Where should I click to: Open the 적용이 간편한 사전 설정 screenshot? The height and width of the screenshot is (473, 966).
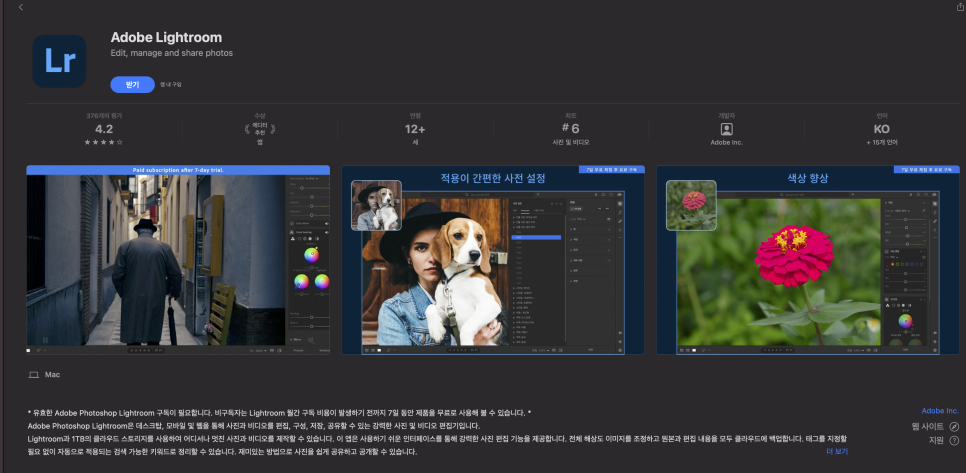[x=493, y=259]
